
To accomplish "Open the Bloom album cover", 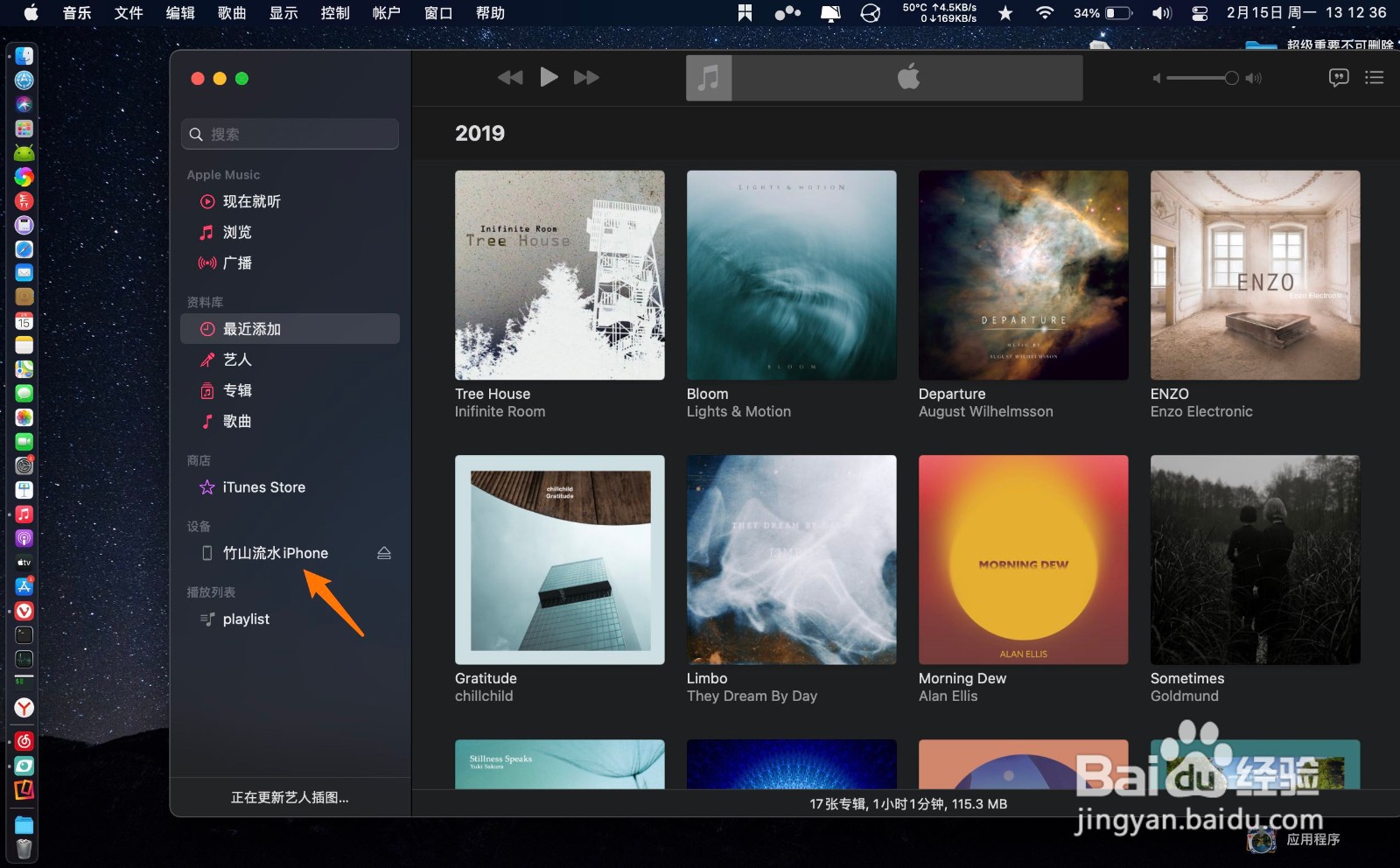I will coord(792,275).
